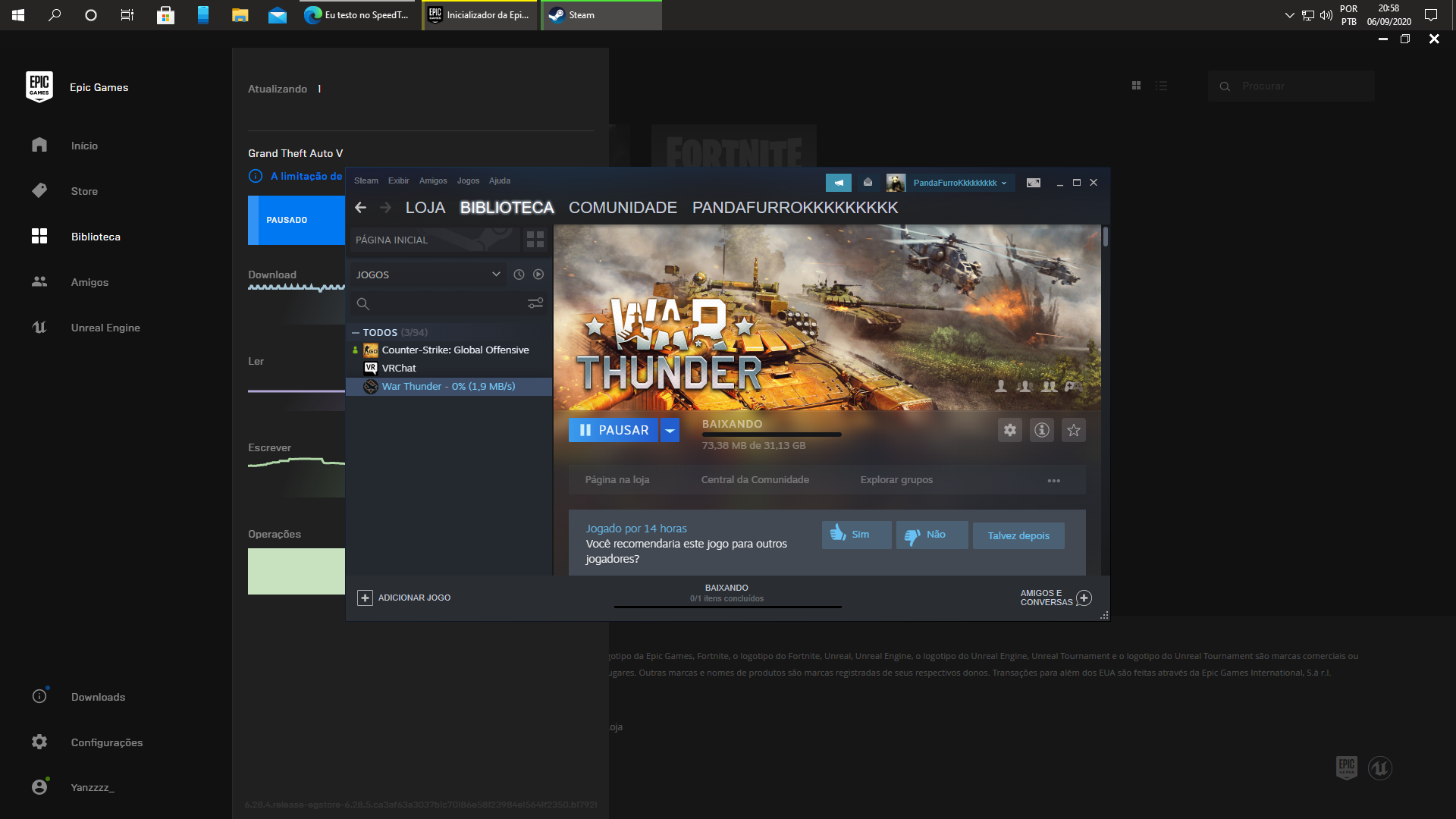Open Epic Biblioteca section
The height and width of the screenshot is (819, 1456).
click(95, 237)
